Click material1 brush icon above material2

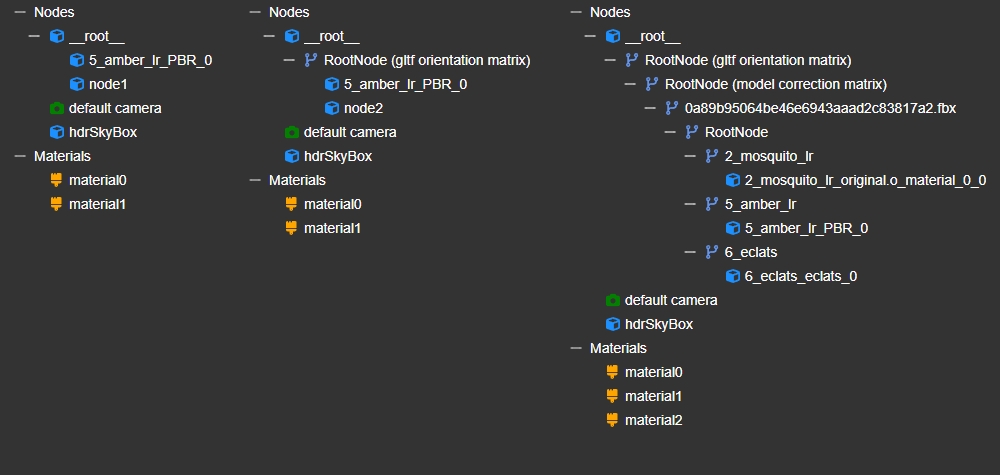tap(612, 396)
